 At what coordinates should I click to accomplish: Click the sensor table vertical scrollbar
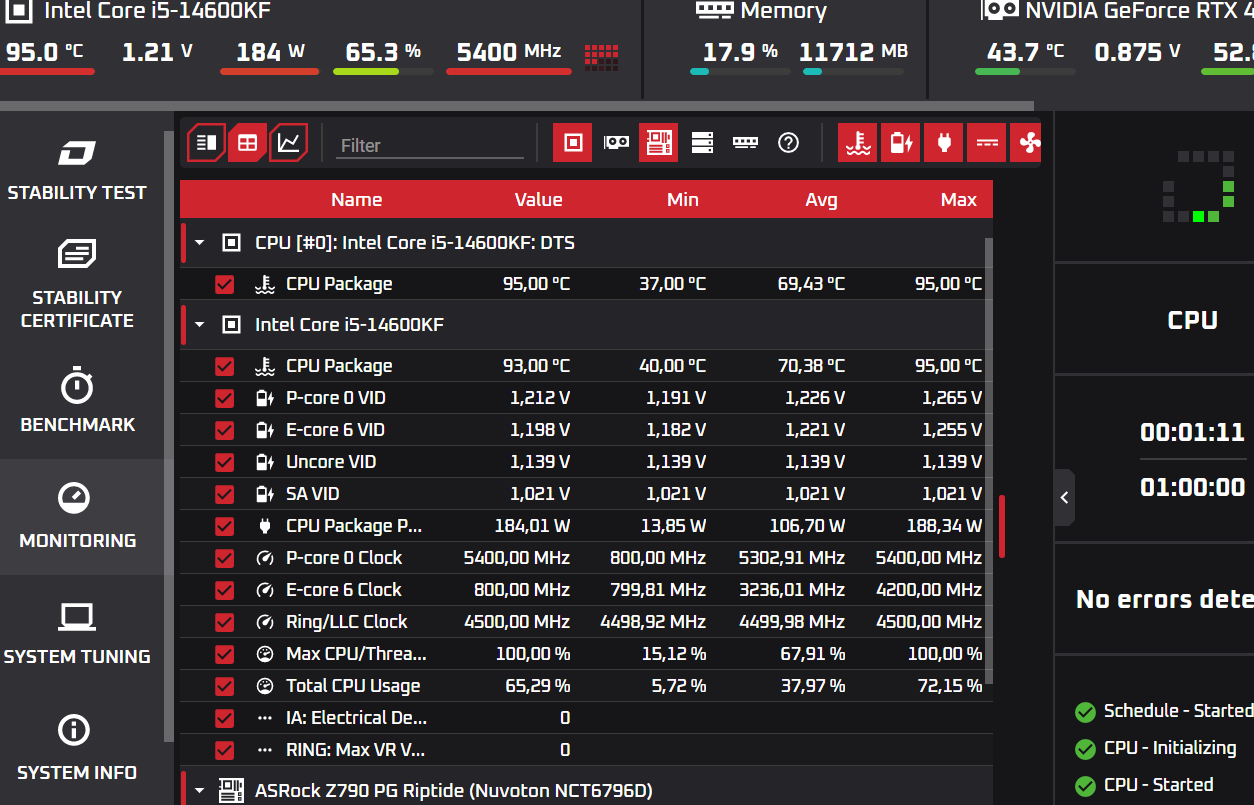989,460
